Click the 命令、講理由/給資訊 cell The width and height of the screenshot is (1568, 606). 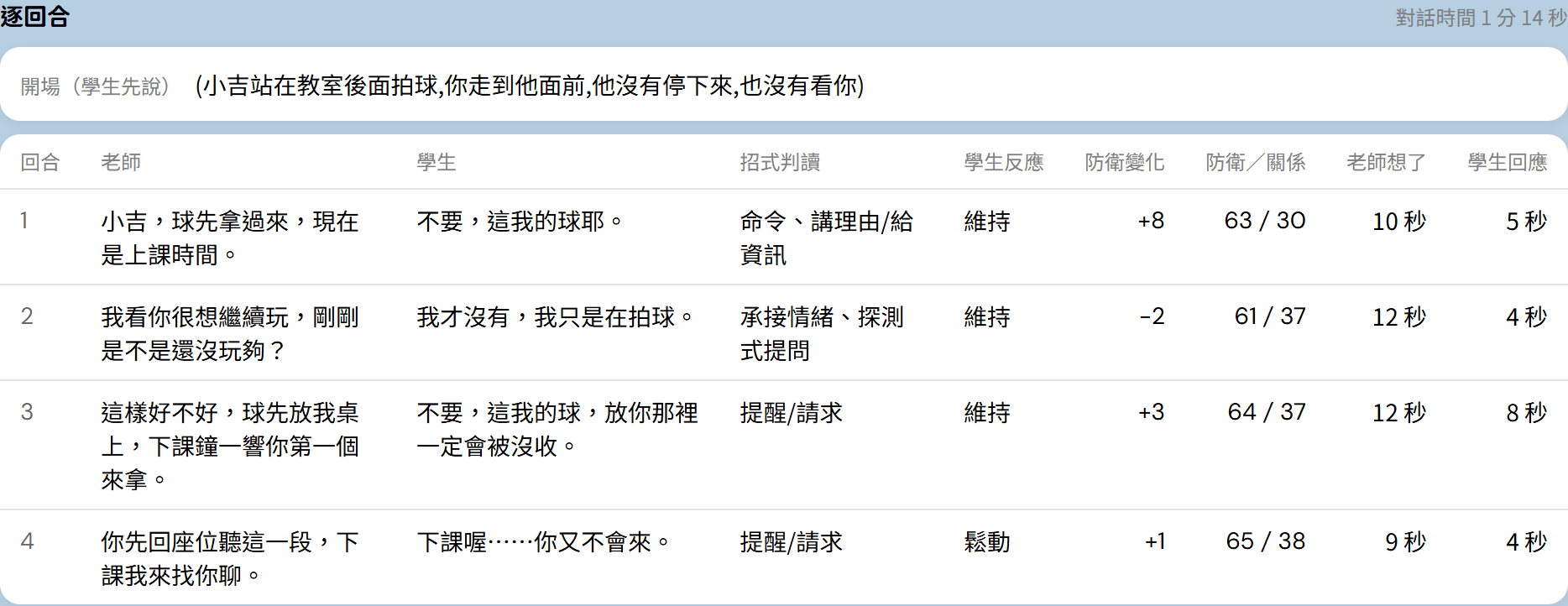(827, 238)
